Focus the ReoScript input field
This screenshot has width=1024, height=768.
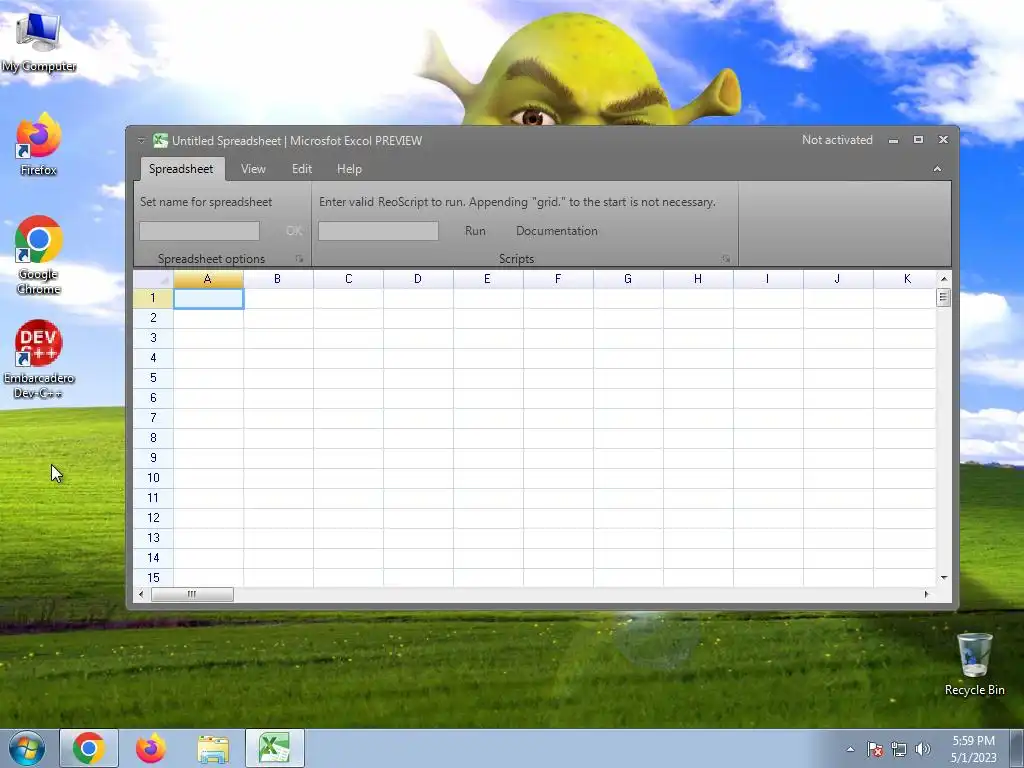(378, 231)
